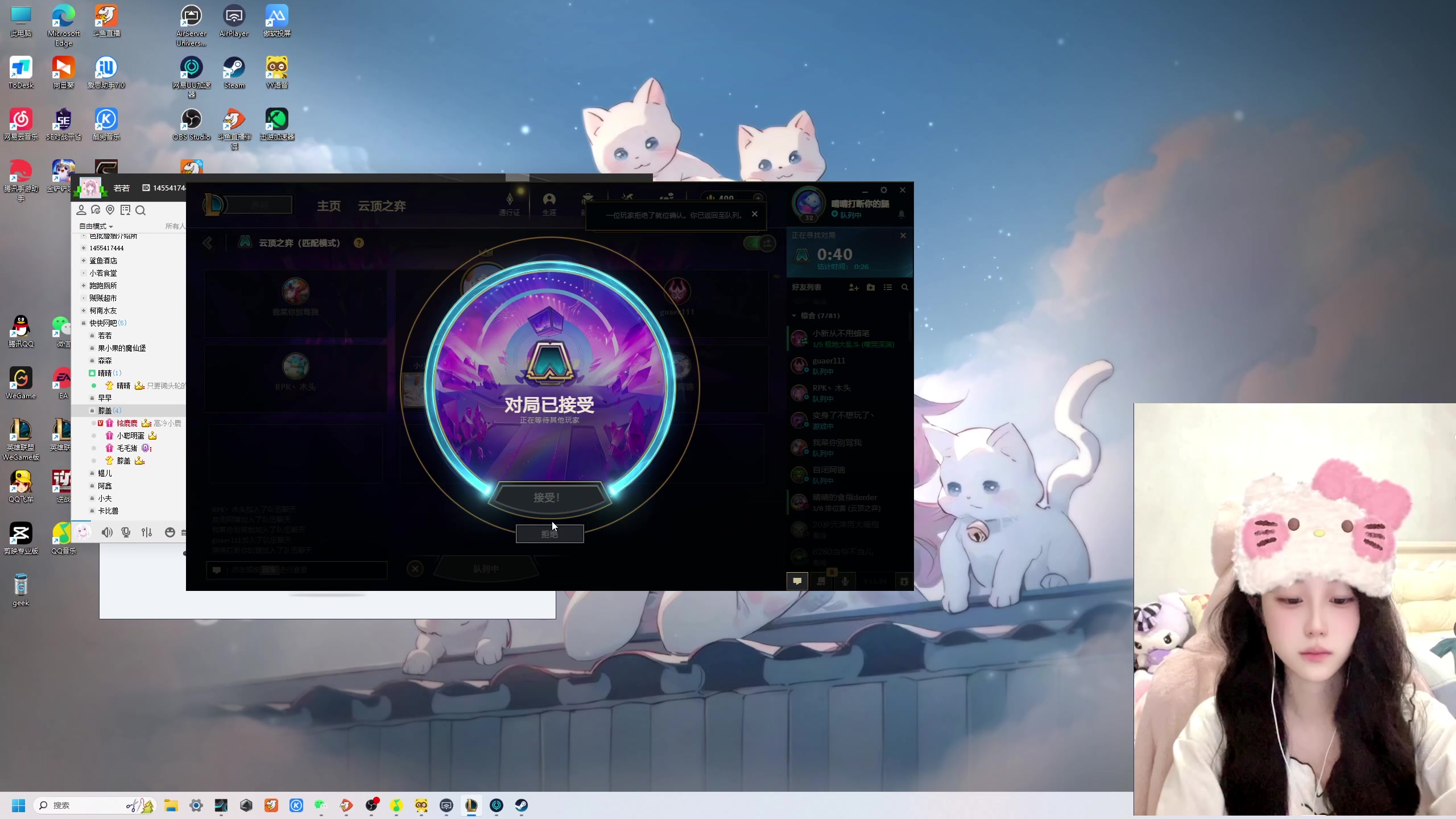Click the add friend icon in 好友列表
The image size is (1456, 819).
pyautogui.click(x=854, y=287)
